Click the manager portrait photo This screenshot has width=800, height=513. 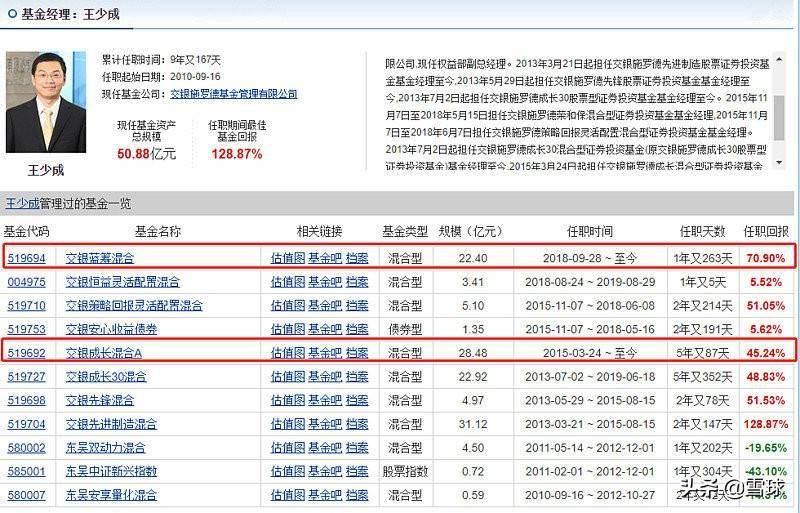point(46,102)
